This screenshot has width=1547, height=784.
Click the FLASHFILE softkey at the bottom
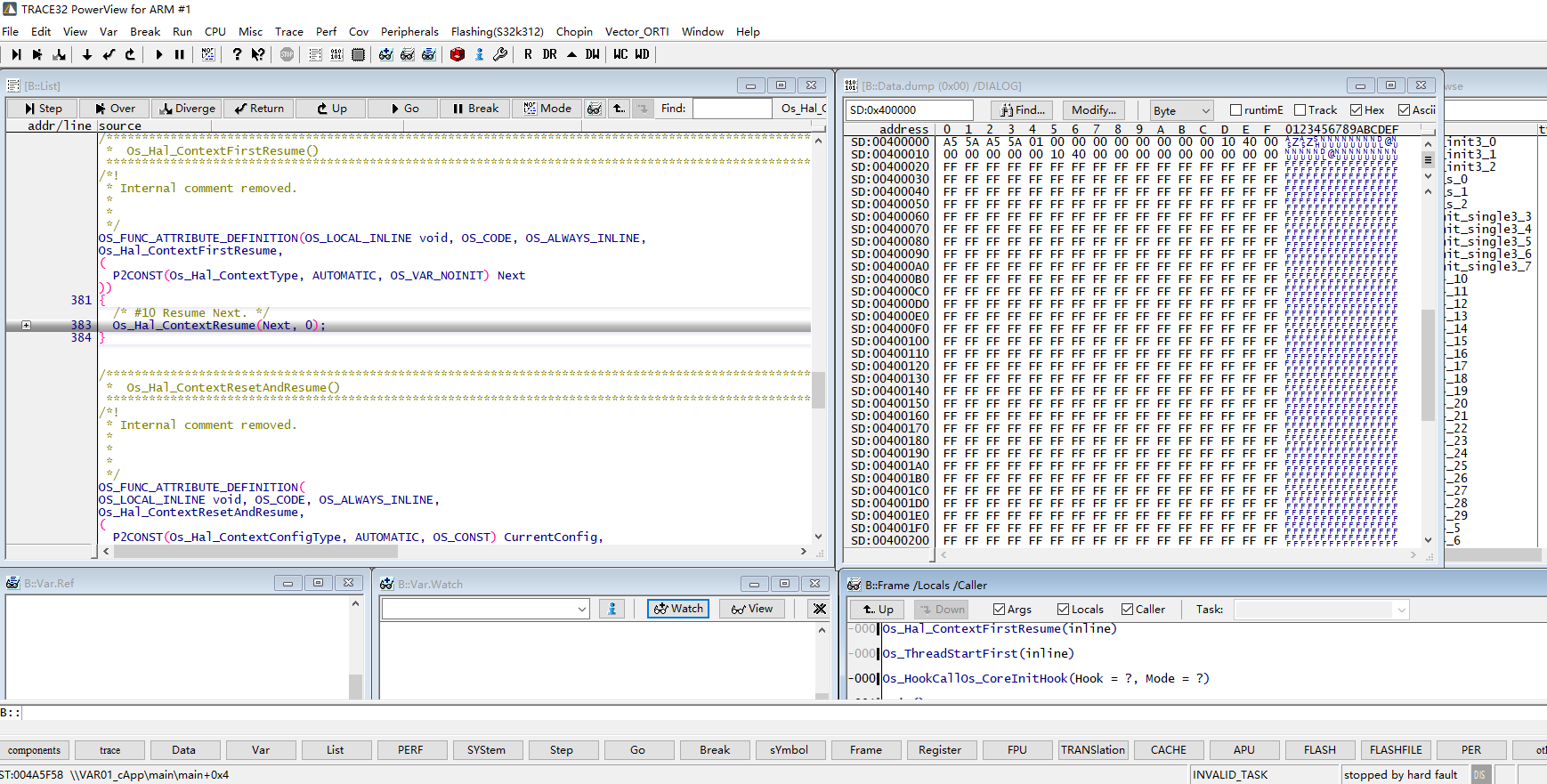tap(1396, 750)
